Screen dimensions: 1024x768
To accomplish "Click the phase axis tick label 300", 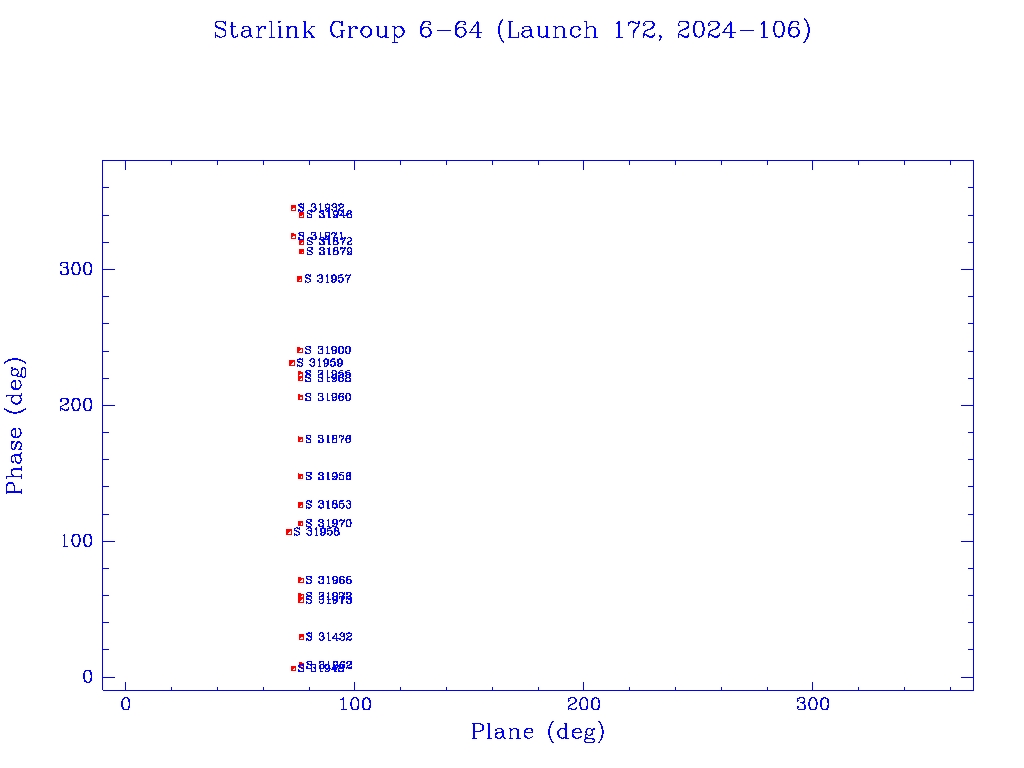I will coord(76,269).
